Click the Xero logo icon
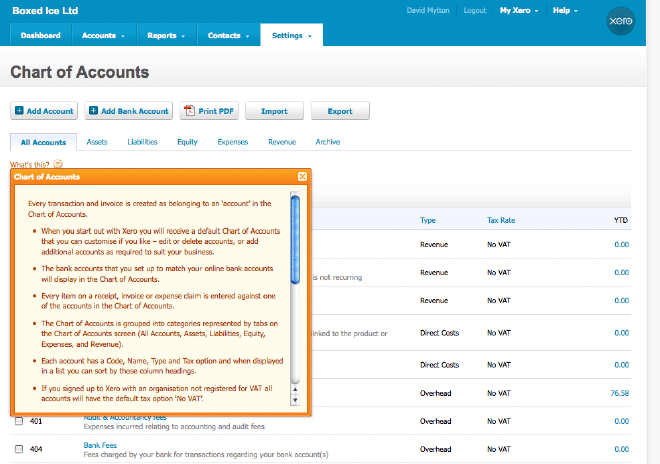Viewport: 660px width, 464px height. (x=622, y=20)
